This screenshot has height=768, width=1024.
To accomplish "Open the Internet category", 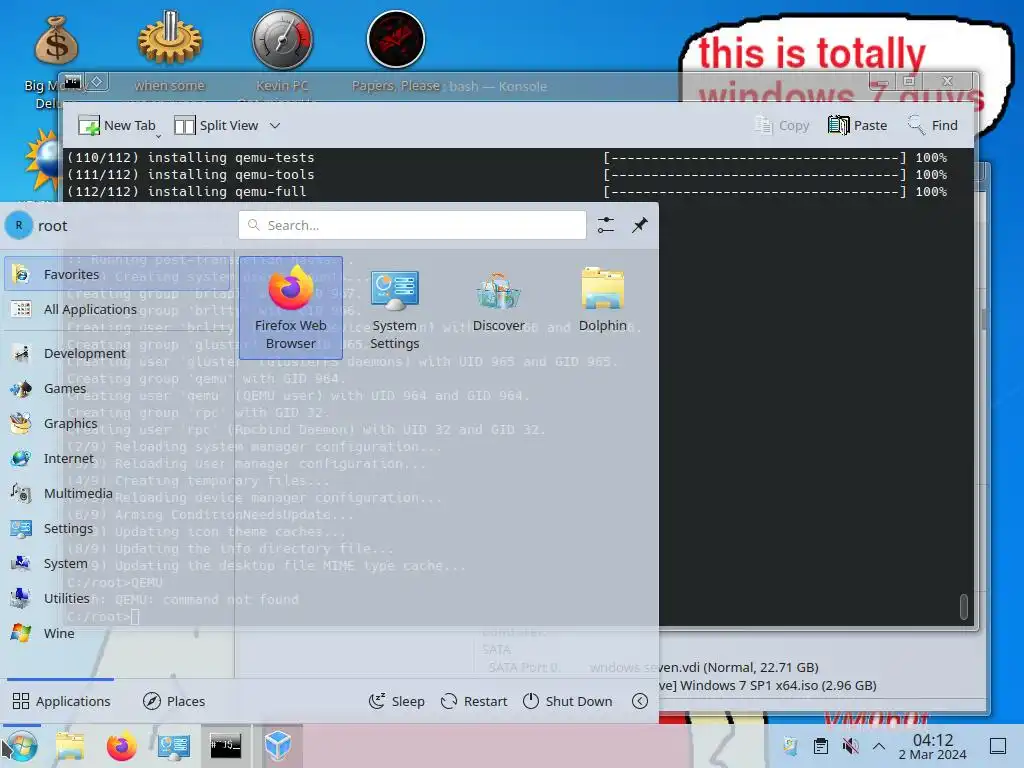I will [117, 458].
